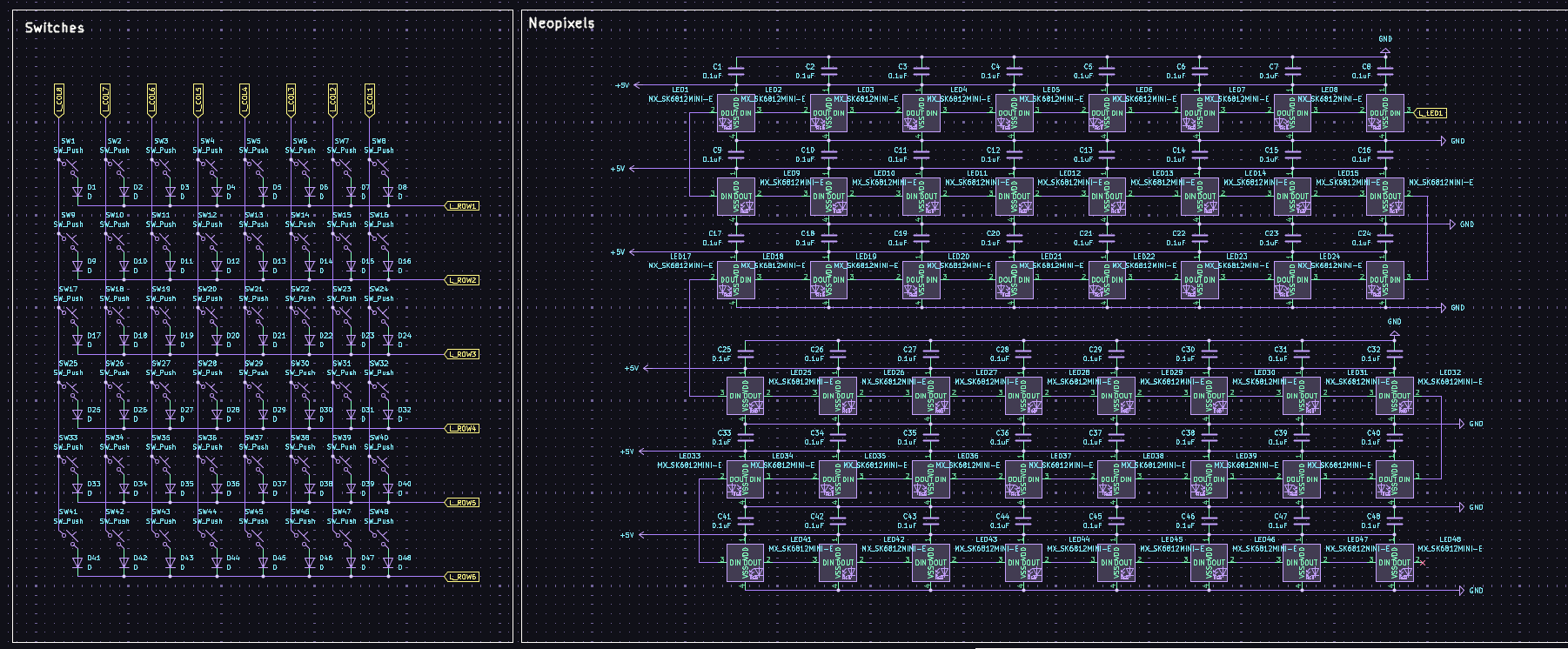
Task: Select capacitor C12 symbol
Action: (1015, 155)
